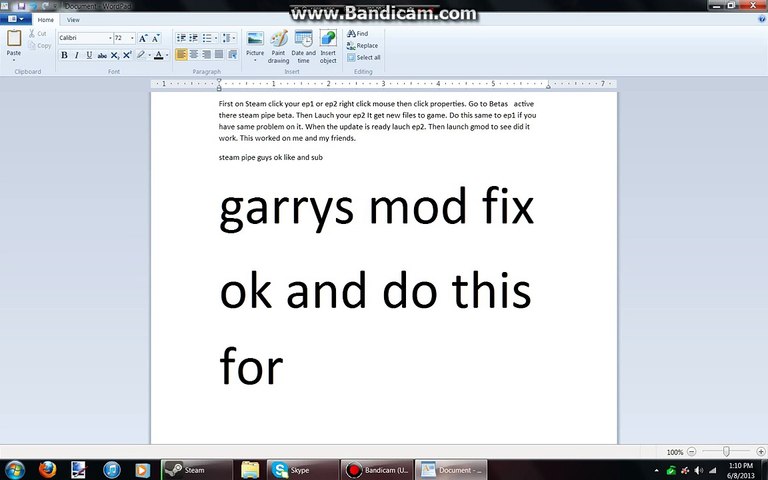Click the zoom slider handle
This screenshot has width=768, height=480.
point(726,451)
